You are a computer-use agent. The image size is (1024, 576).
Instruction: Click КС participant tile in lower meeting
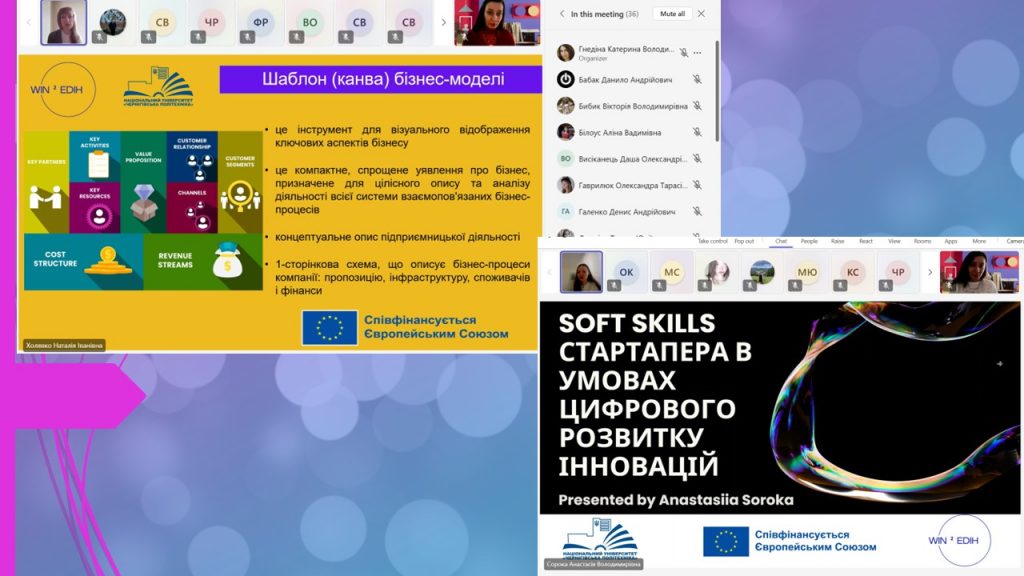point(852,272)
